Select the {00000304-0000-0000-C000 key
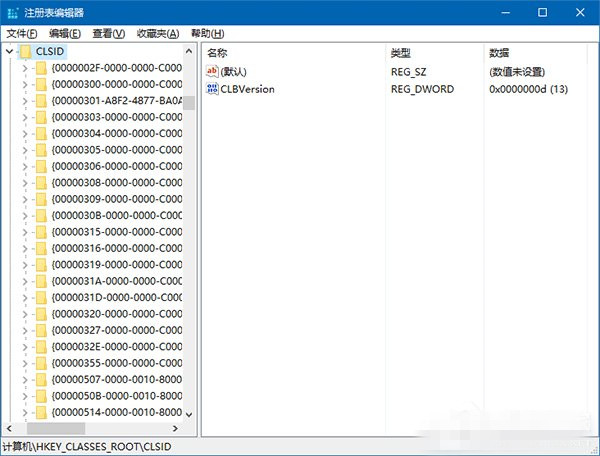 (x=117, y=134)
